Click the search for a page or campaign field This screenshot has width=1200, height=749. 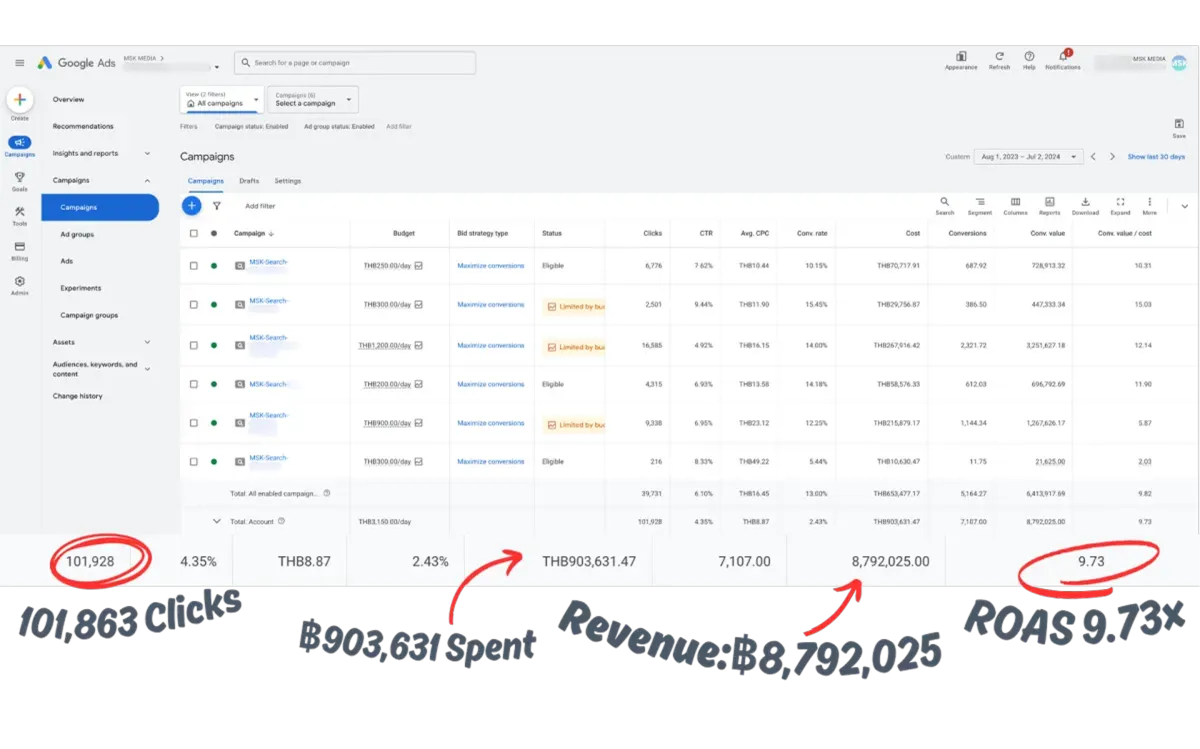[x=355, y=63]
